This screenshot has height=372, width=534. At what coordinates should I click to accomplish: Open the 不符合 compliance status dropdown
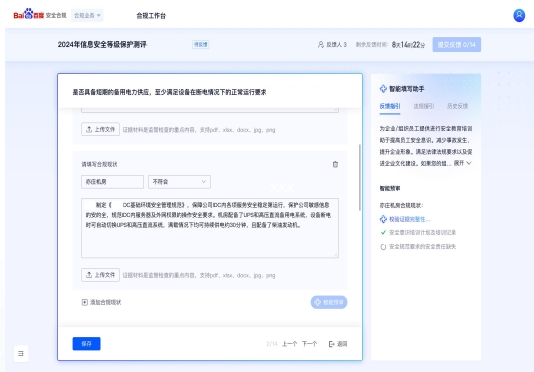click(x=179, y=182)
